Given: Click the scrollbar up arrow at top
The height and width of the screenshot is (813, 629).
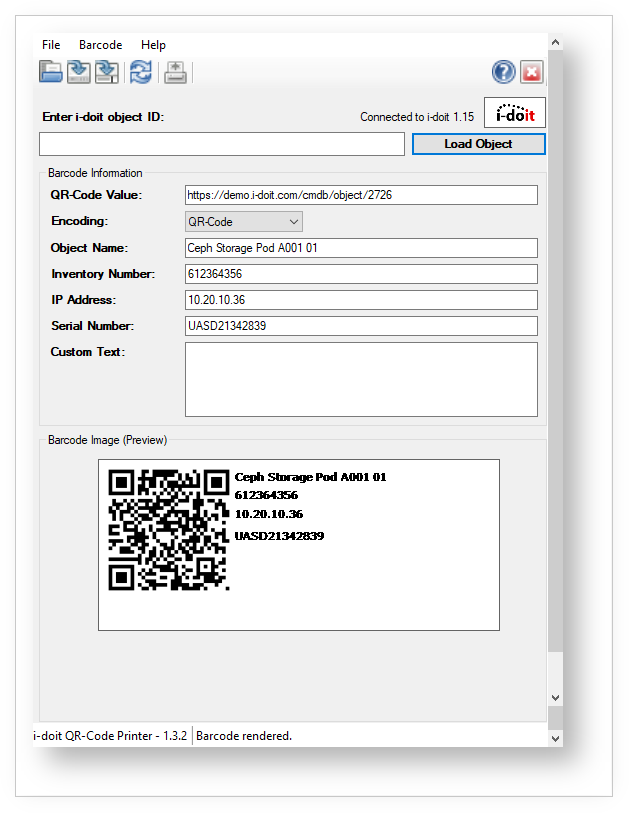Looking at the screenshot, I should click(x=555, y=43).
